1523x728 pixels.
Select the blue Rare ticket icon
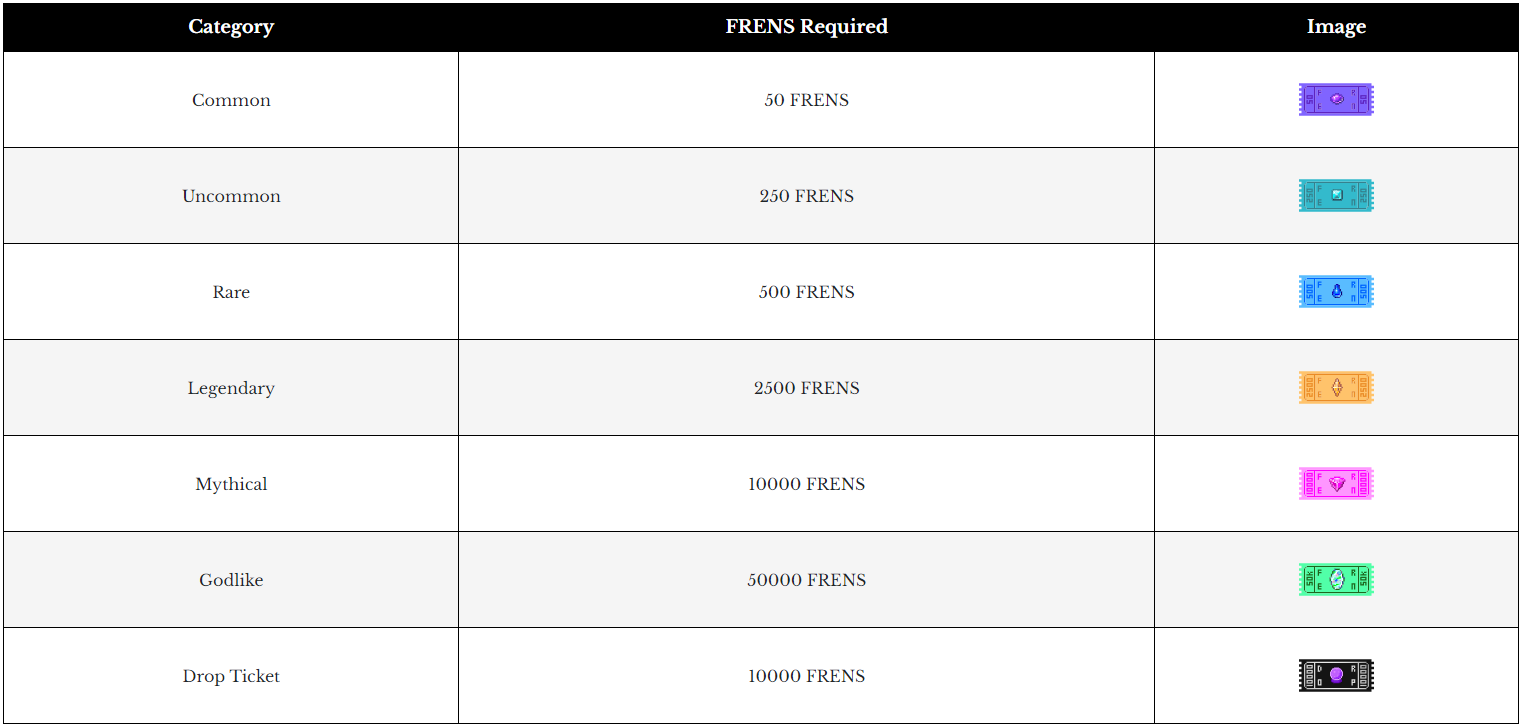(1336, 291)
